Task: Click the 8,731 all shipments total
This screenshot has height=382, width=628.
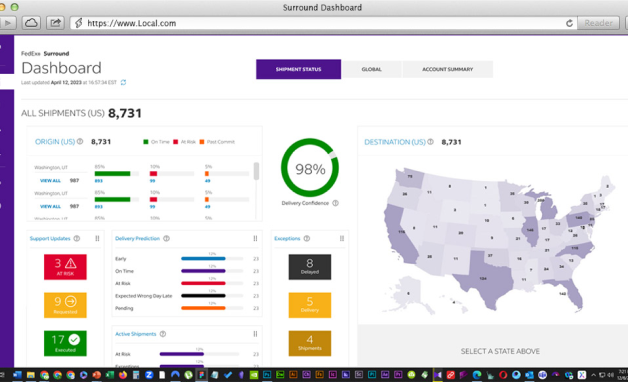Action: [125, 113]
